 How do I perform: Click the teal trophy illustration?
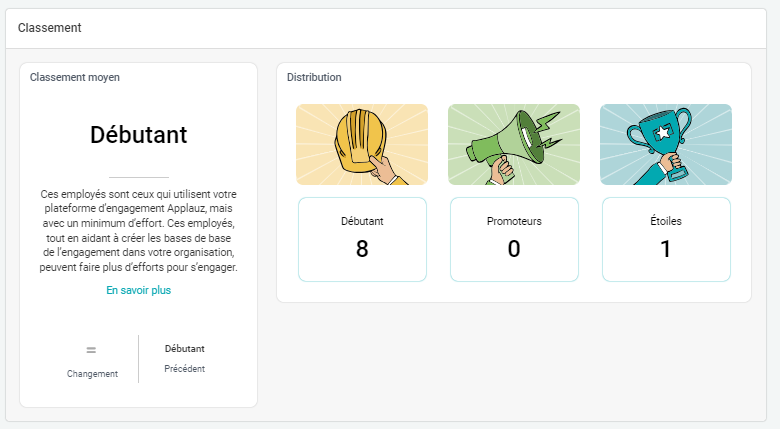(x=666, y=145)
